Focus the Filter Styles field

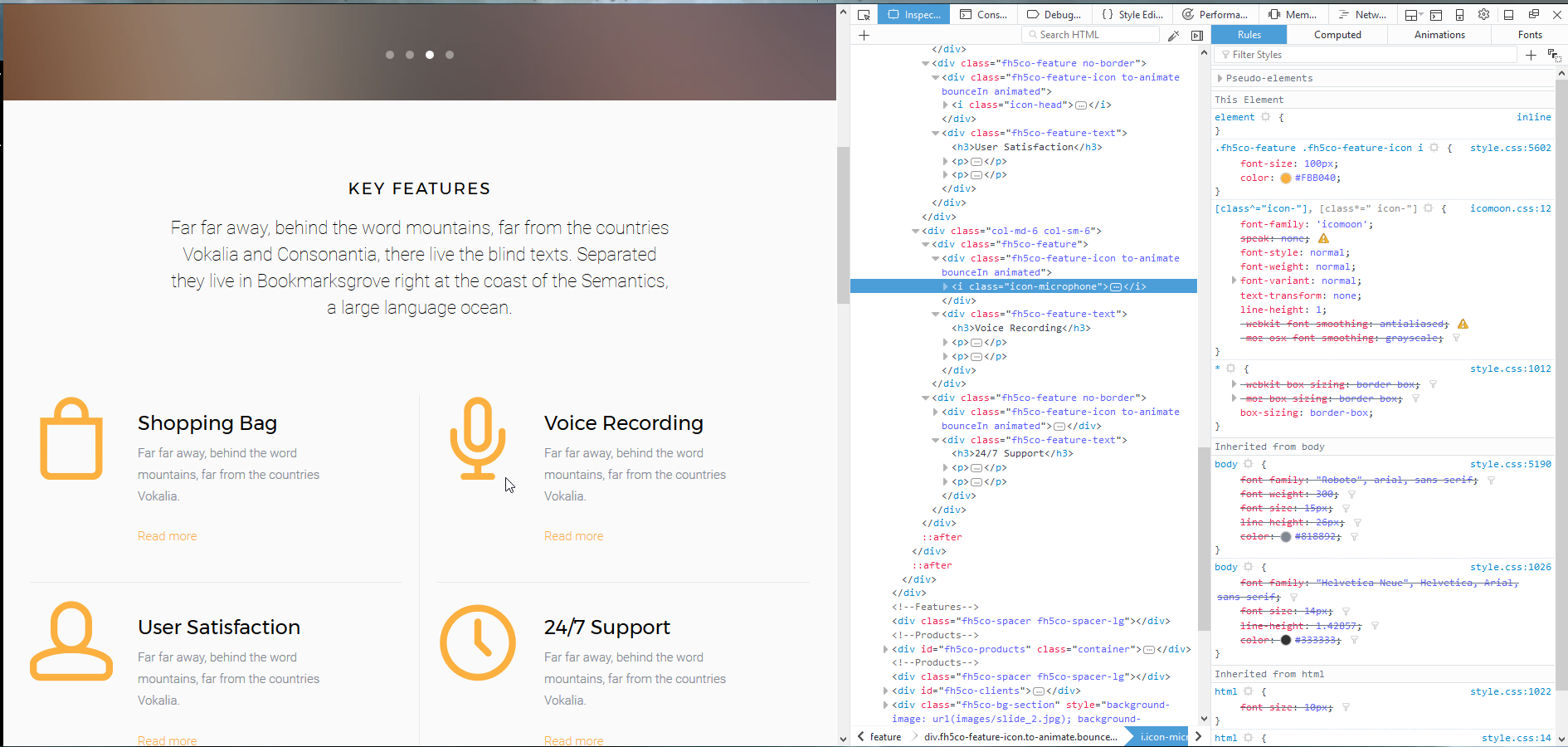click(x=1366, y=55)
